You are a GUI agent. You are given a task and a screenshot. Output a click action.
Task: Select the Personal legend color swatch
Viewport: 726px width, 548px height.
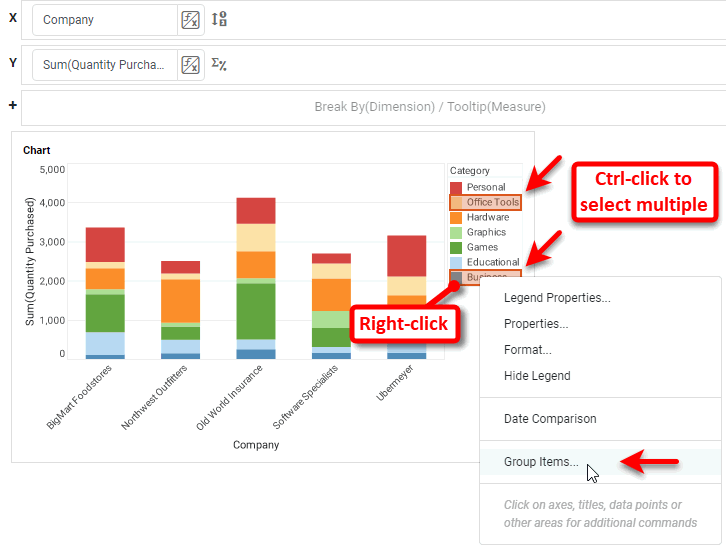click(456, 187)
